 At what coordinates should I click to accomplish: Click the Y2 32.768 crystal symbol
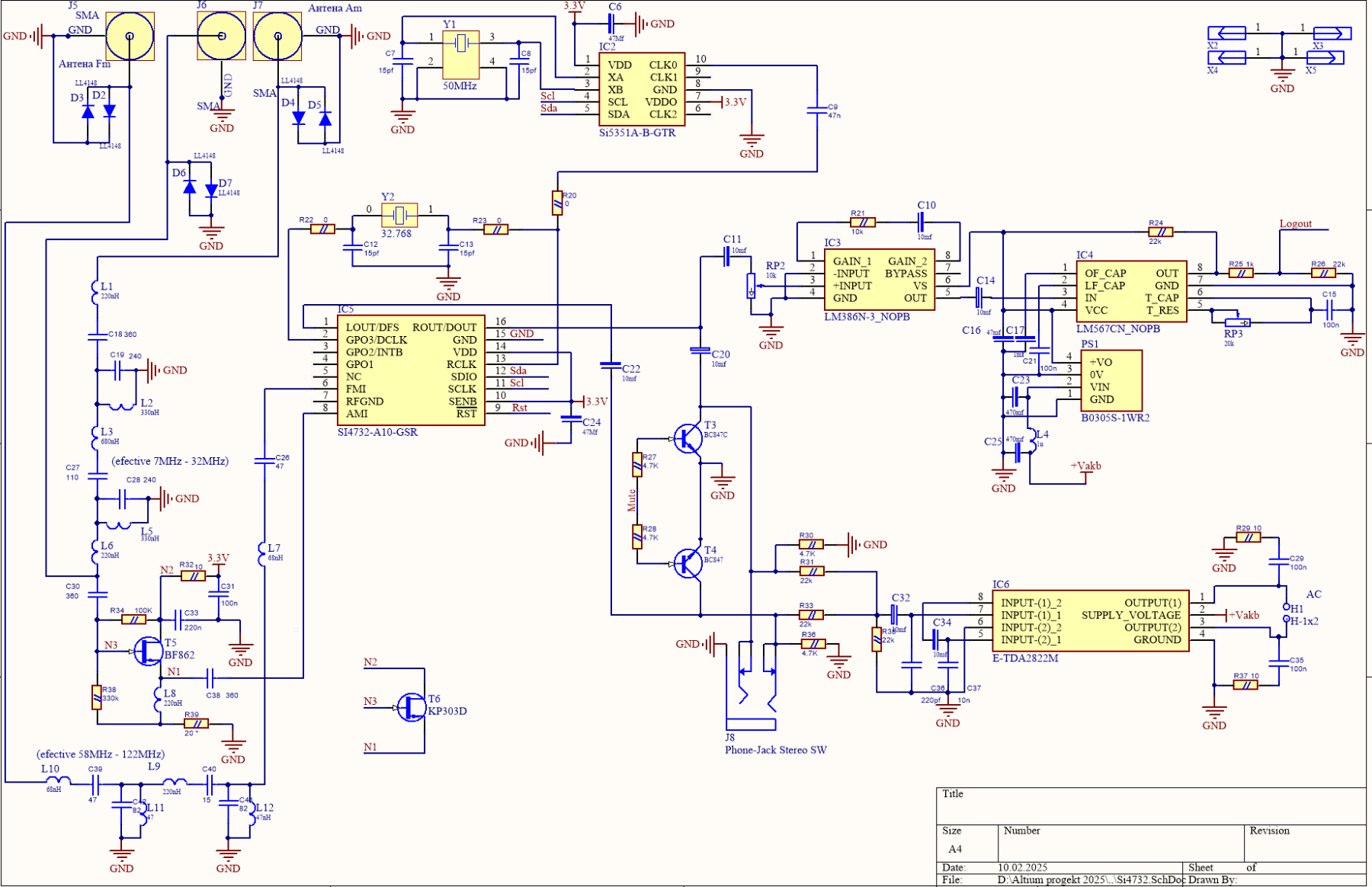399,216
